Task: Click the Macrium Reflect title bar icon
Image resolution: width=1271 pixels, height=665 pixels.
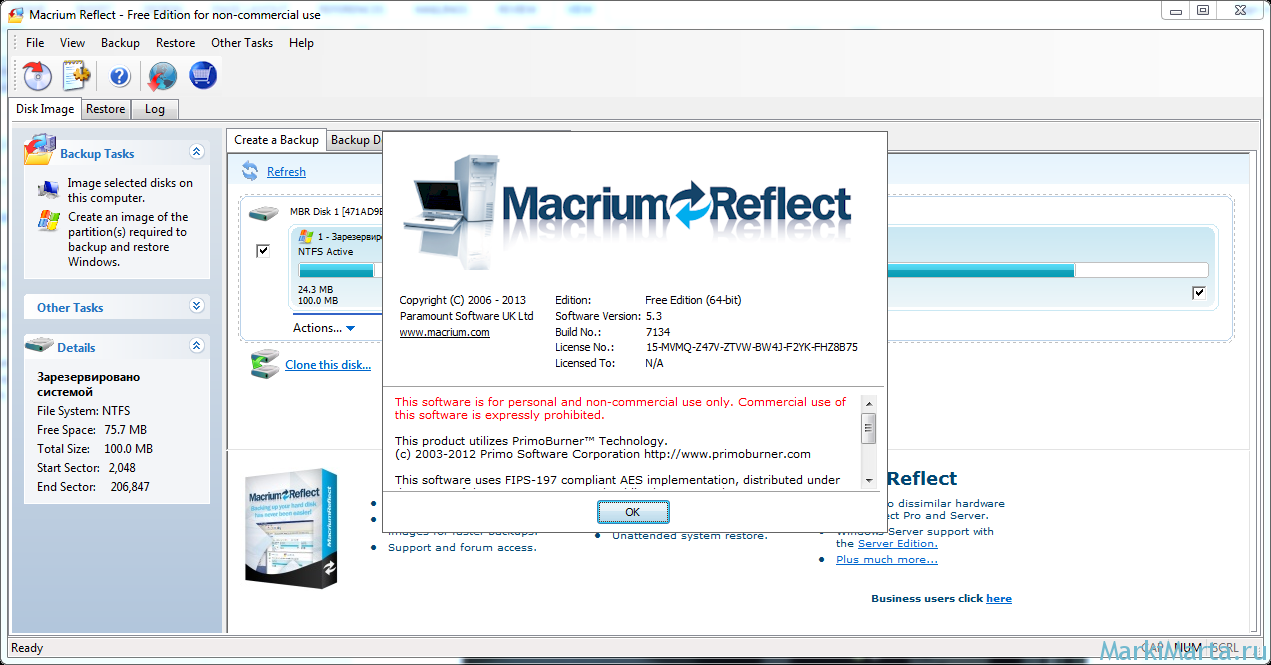Action: [14, 14]
